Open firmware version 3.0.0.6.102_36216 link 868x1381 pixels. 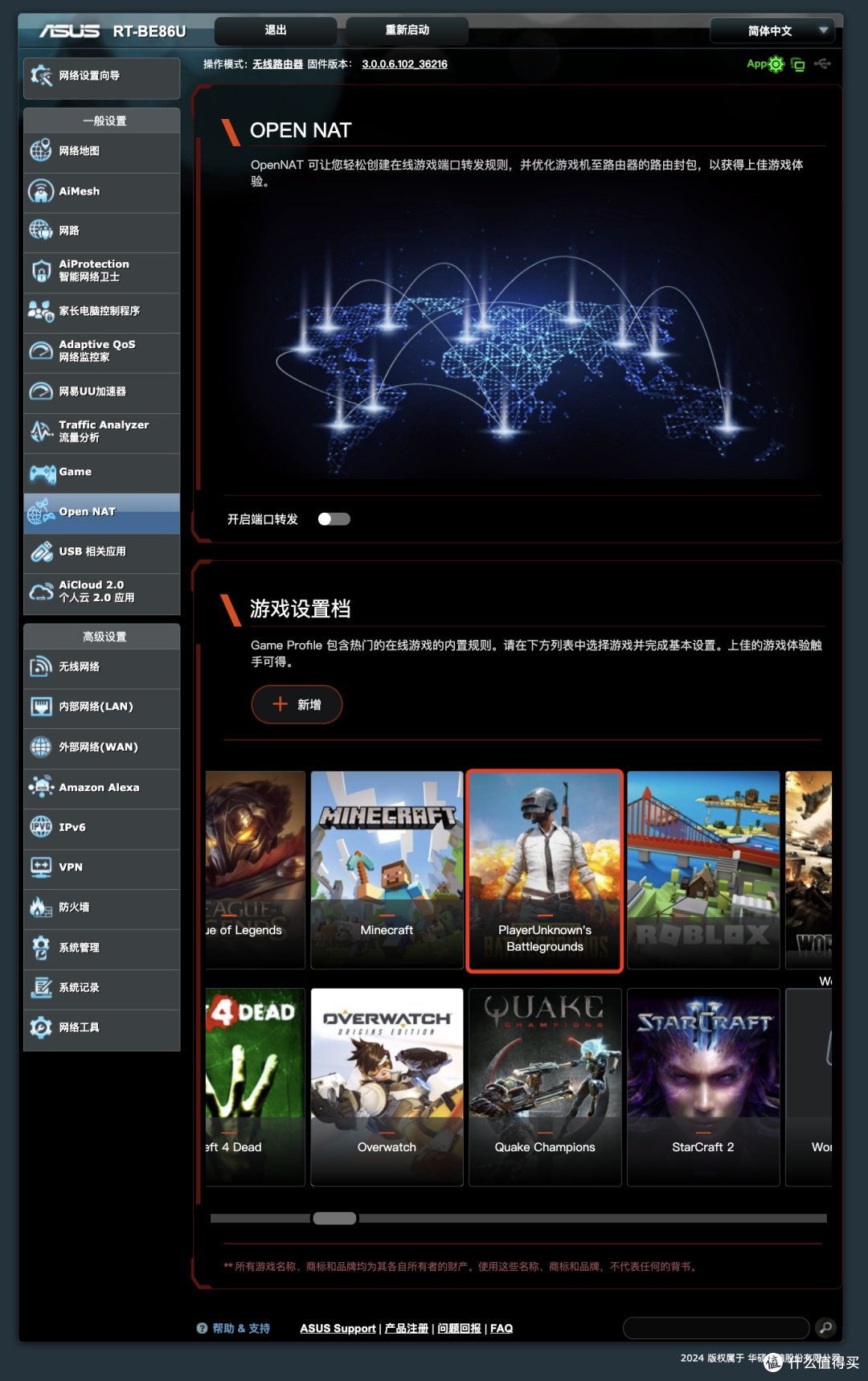tap(404, 64)
